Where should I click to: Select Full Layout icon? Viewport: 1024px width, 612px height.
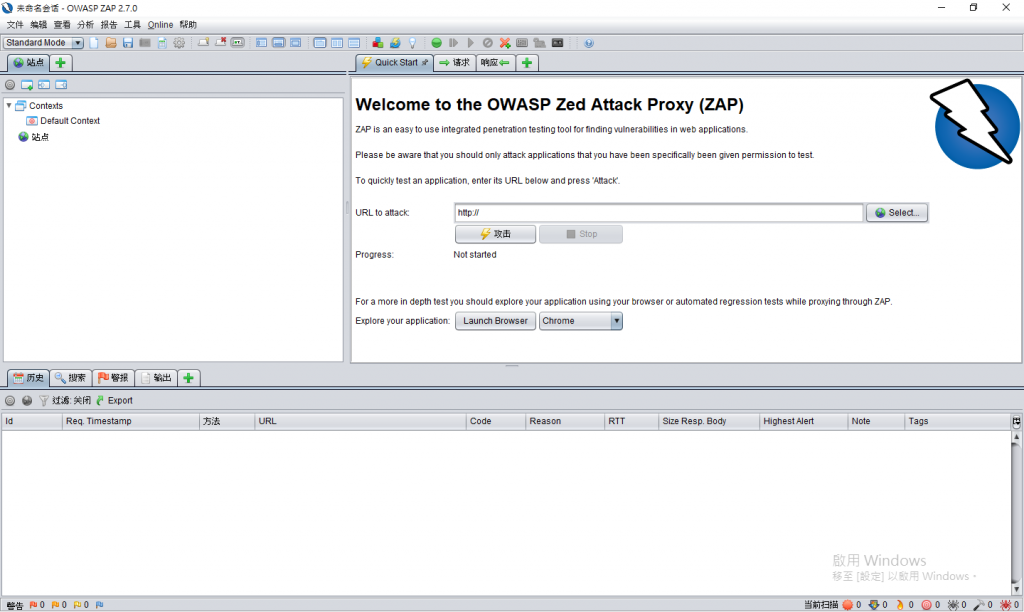(x=296, y=43)
